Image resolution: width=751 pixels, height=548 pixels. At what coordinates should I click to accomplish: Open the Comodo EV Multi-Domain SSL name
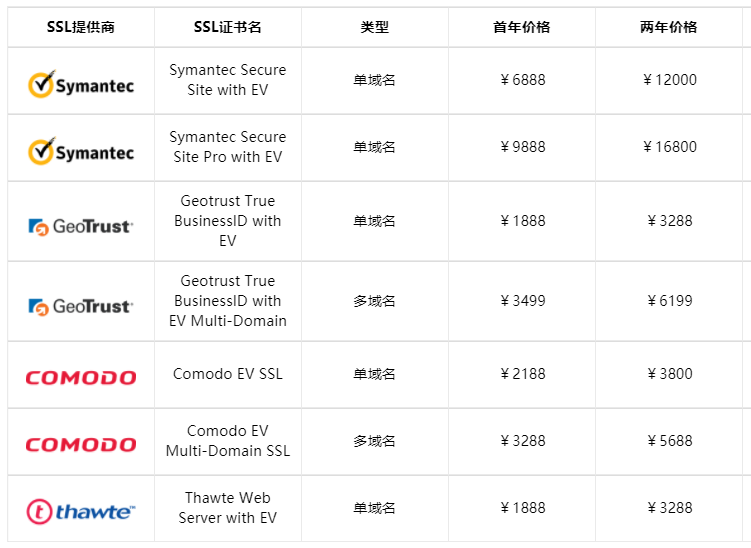(x=228, y=441)
